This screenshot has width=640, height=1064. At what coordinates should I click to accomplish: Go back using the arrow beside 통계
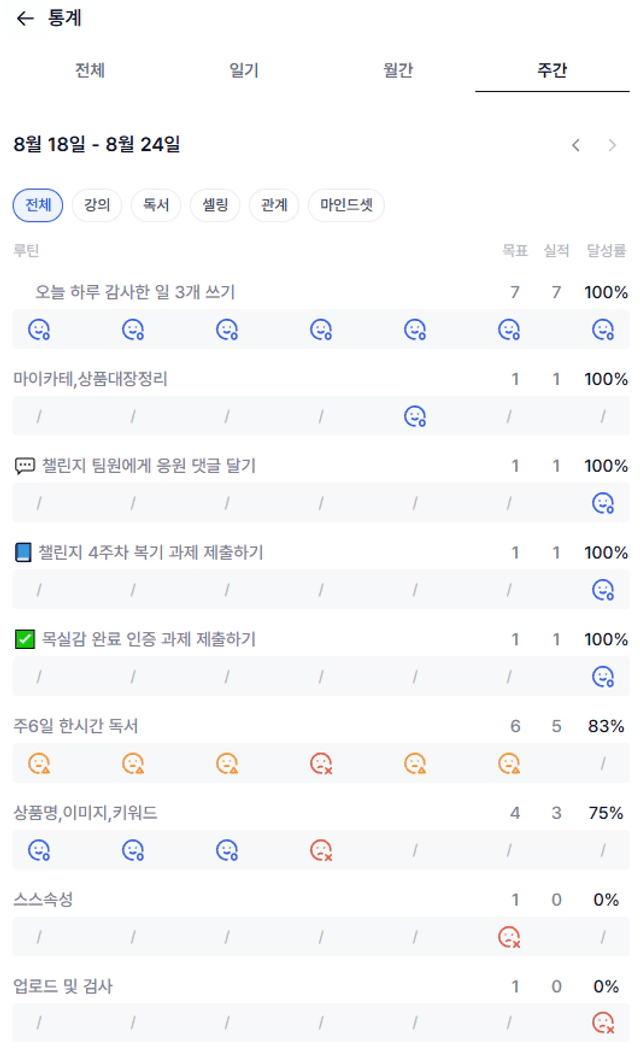[25, 18]
